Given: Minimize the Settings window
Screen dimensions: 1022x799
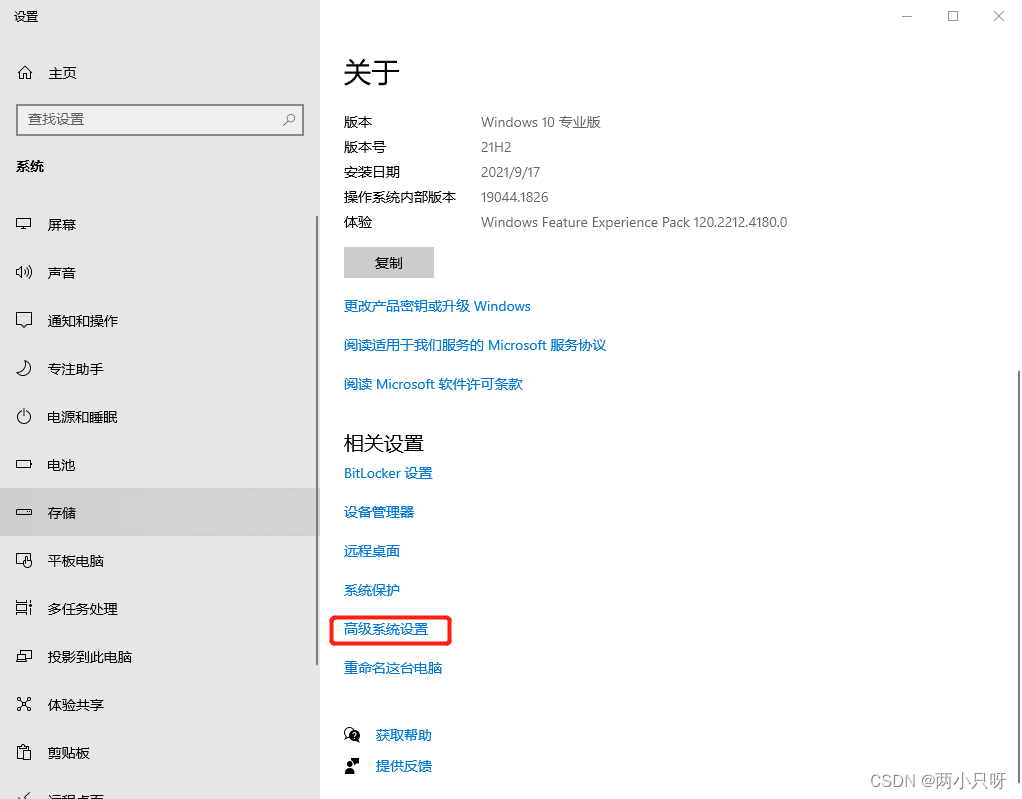Looking at the screenshot, I should coord(907,16).
